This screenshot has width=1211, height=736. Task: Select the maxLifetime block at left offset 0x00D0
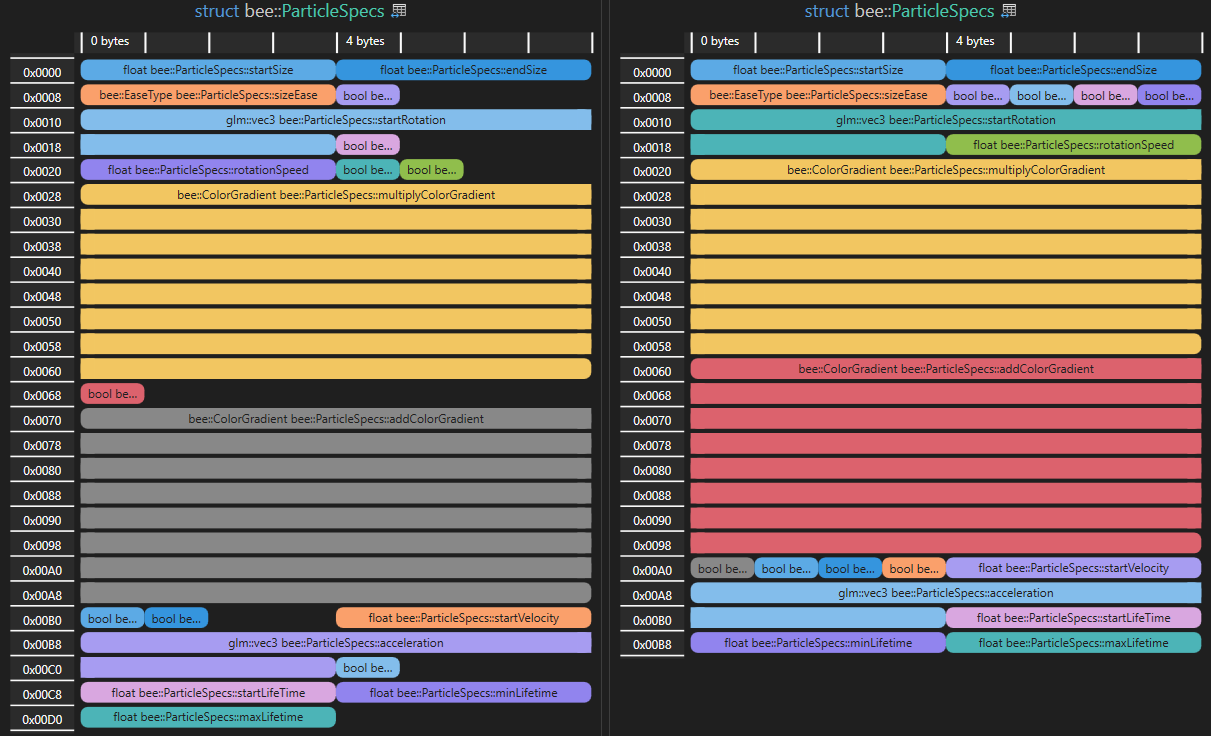click(208, 717)
